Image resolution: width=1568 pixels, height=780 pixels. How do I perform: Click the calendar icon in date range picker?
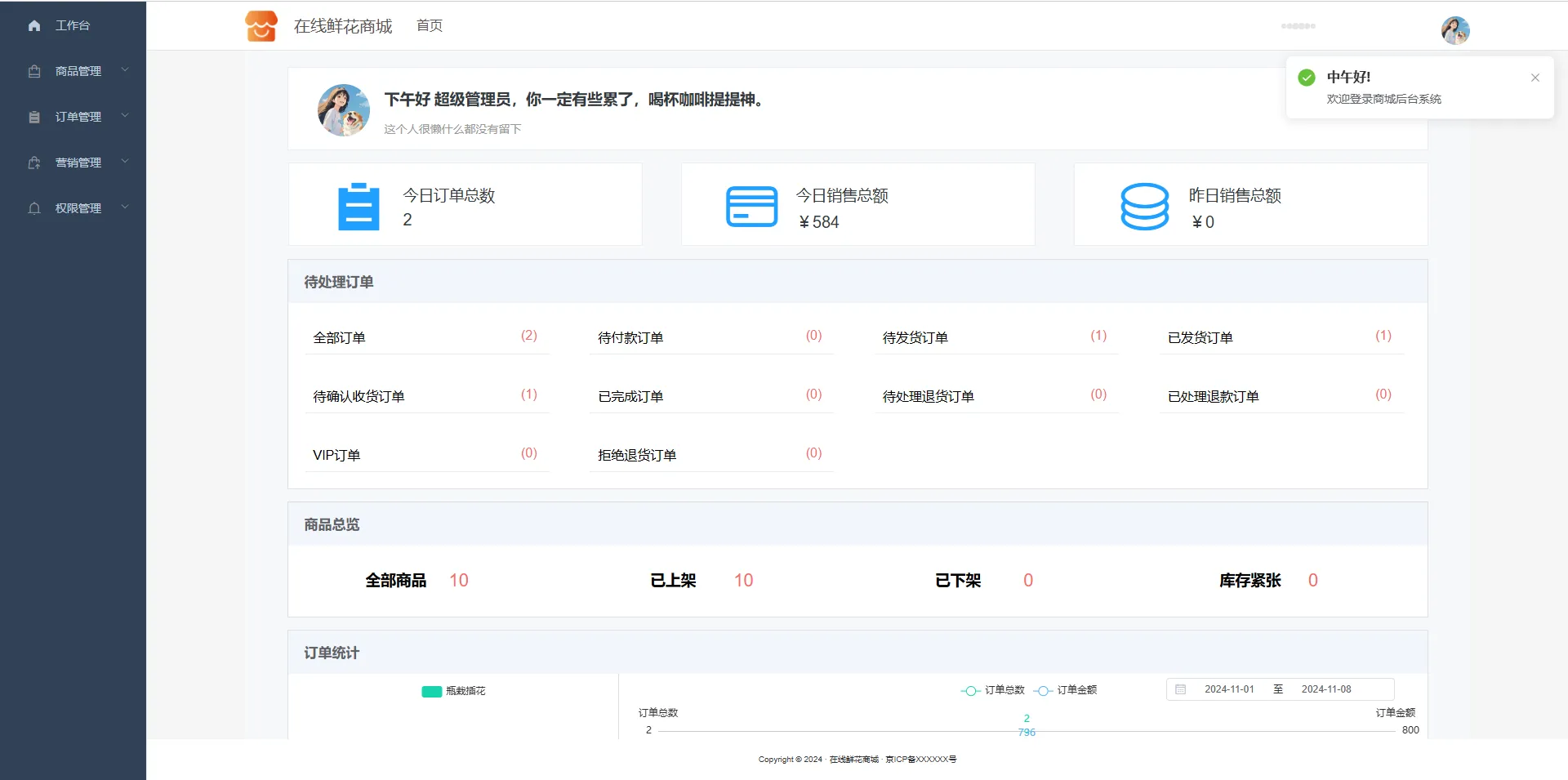pyautogui.click(x=1180, y=689)
